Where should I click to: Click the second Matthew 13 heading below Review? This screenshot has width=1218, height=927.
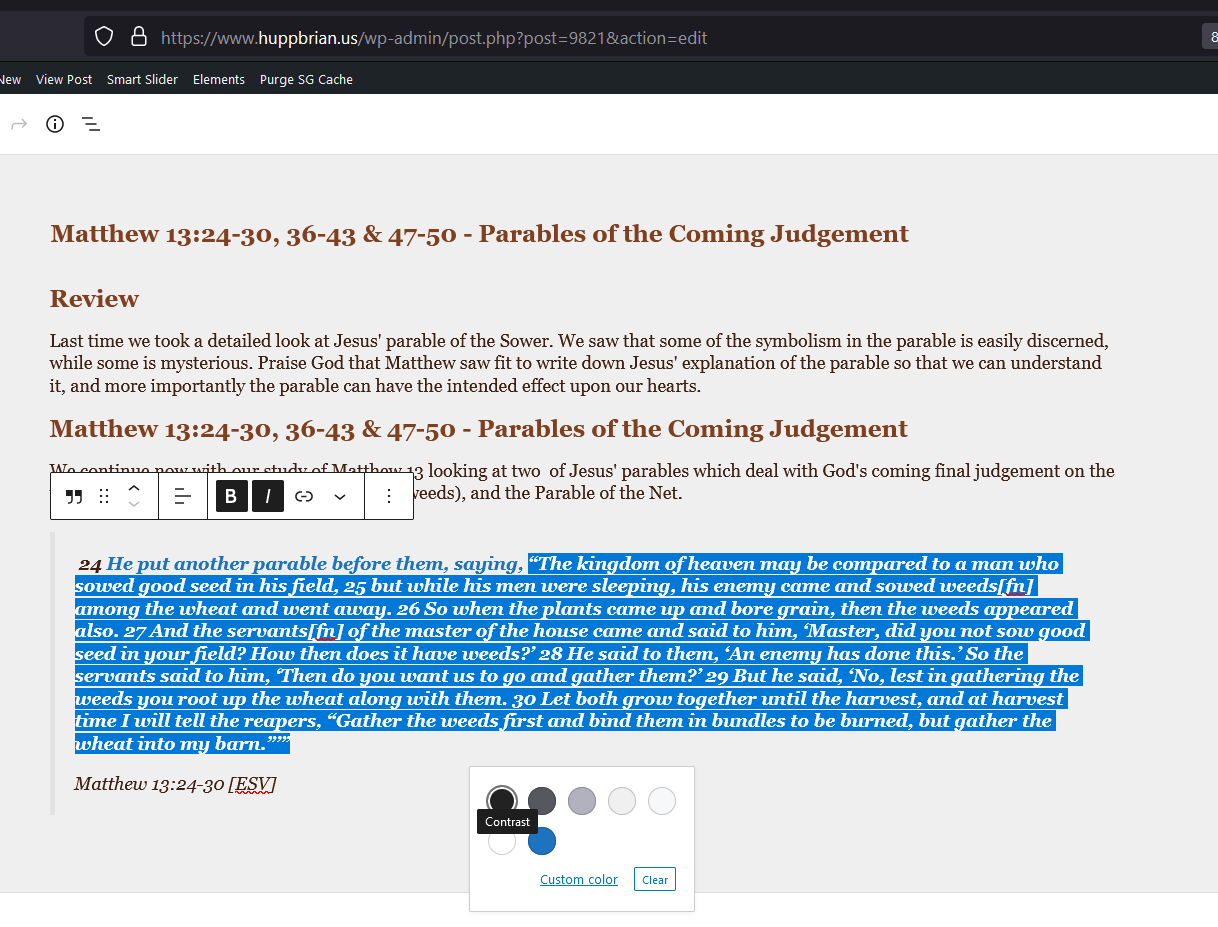(479, 429)
